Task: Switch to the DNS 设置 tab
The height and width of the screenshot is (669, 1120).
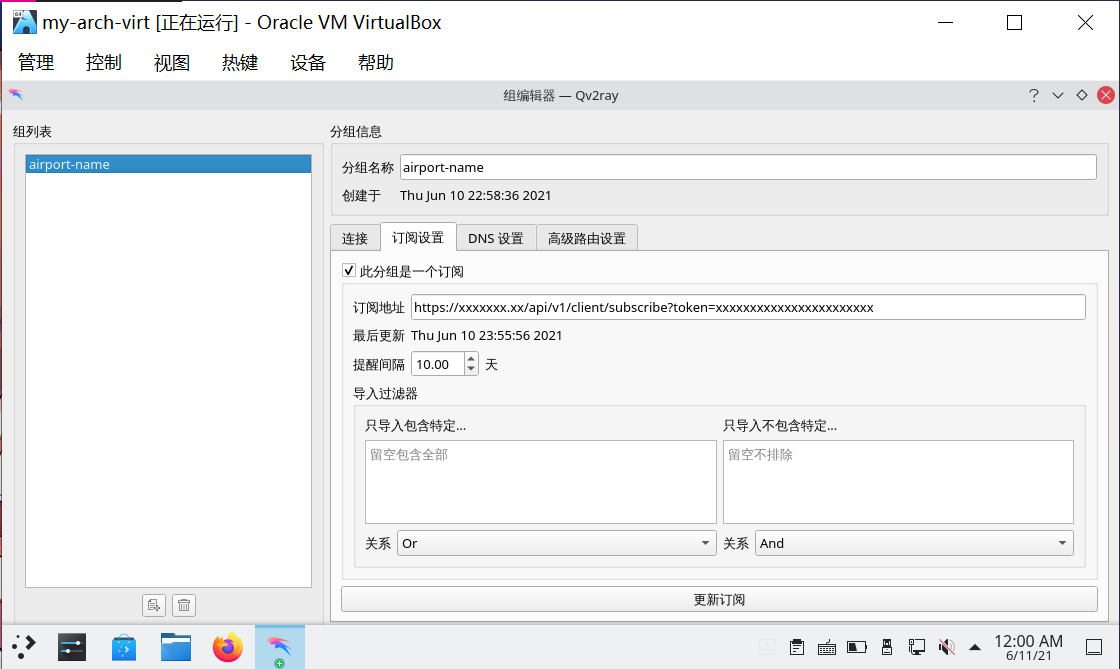Action: [496, 237]
